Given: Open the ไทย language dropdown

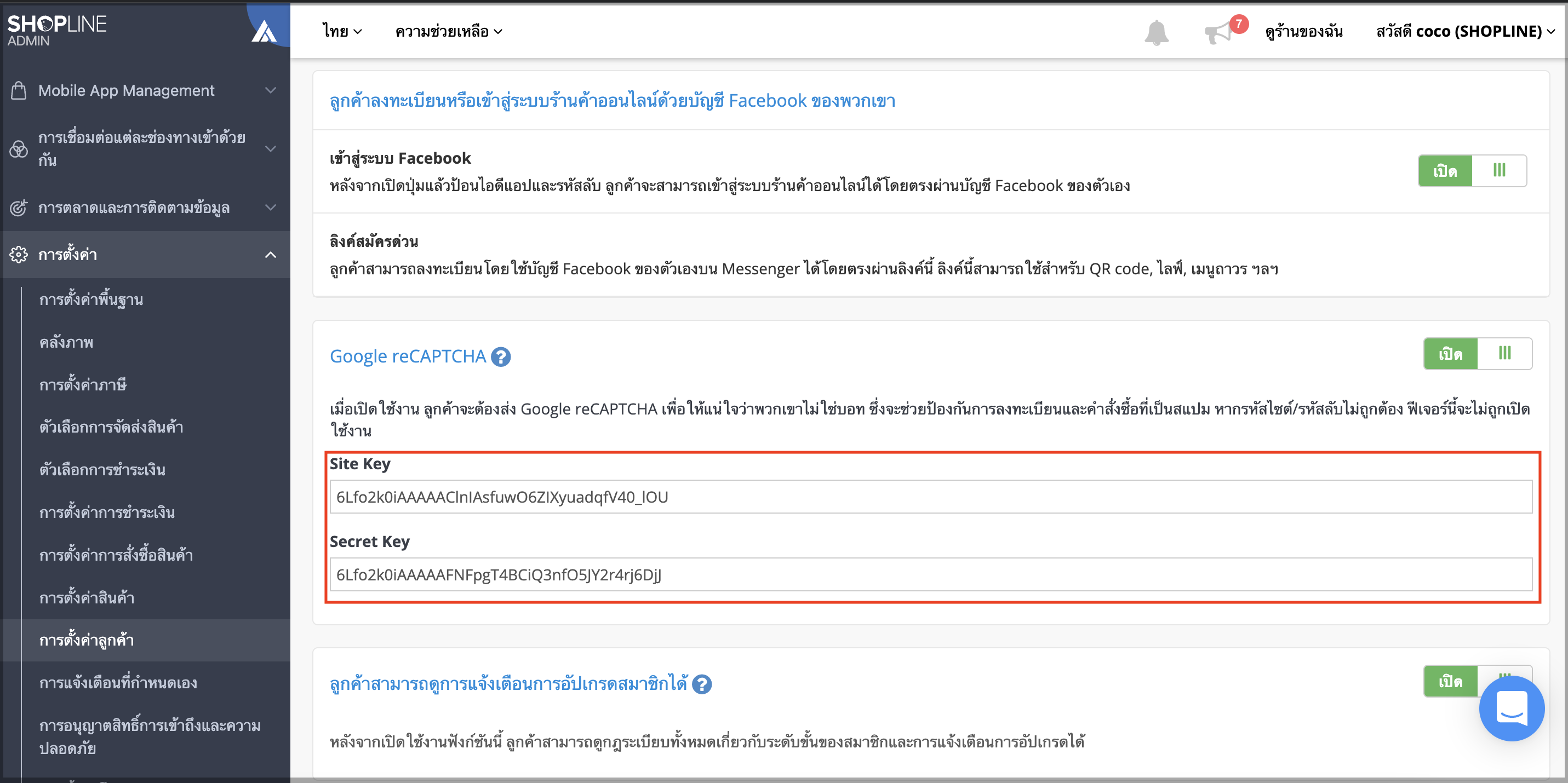Looking at the screenshot, I should (x=342, y=31).
